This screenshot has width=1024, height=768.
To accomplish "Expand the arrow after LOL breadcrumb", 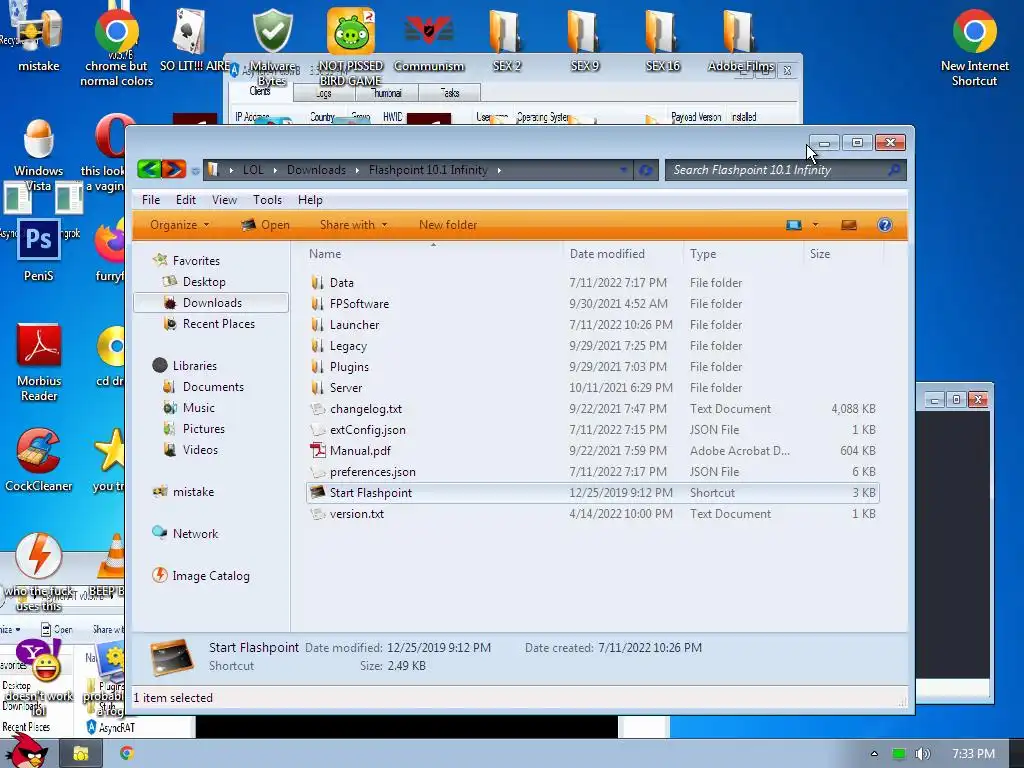I will point(275,170).
